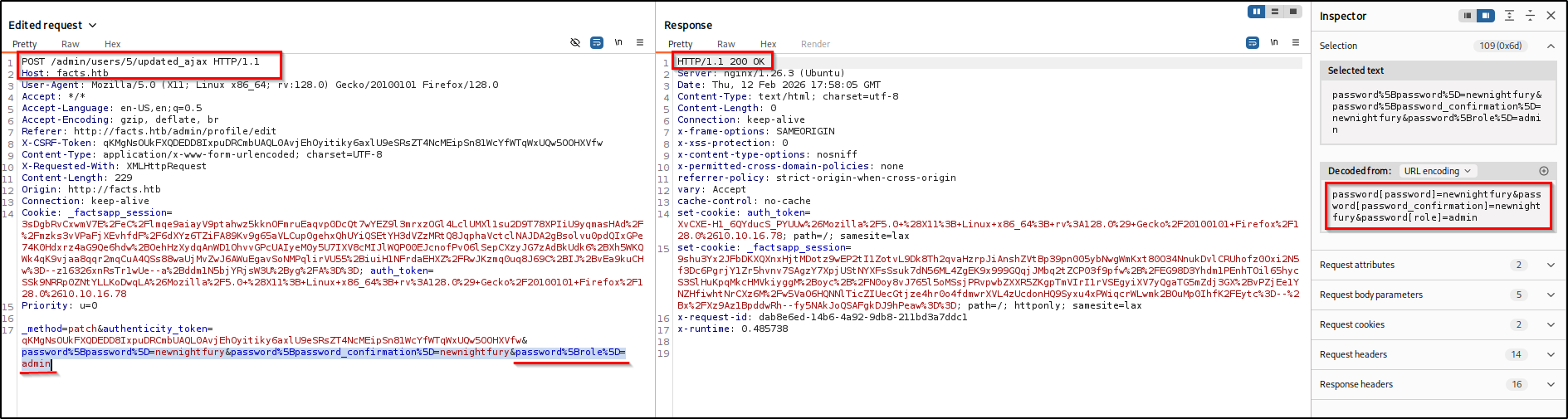Expand all Inspector sections icon
Viewport: 1568px width, 419px height.
pos(1510,16)
